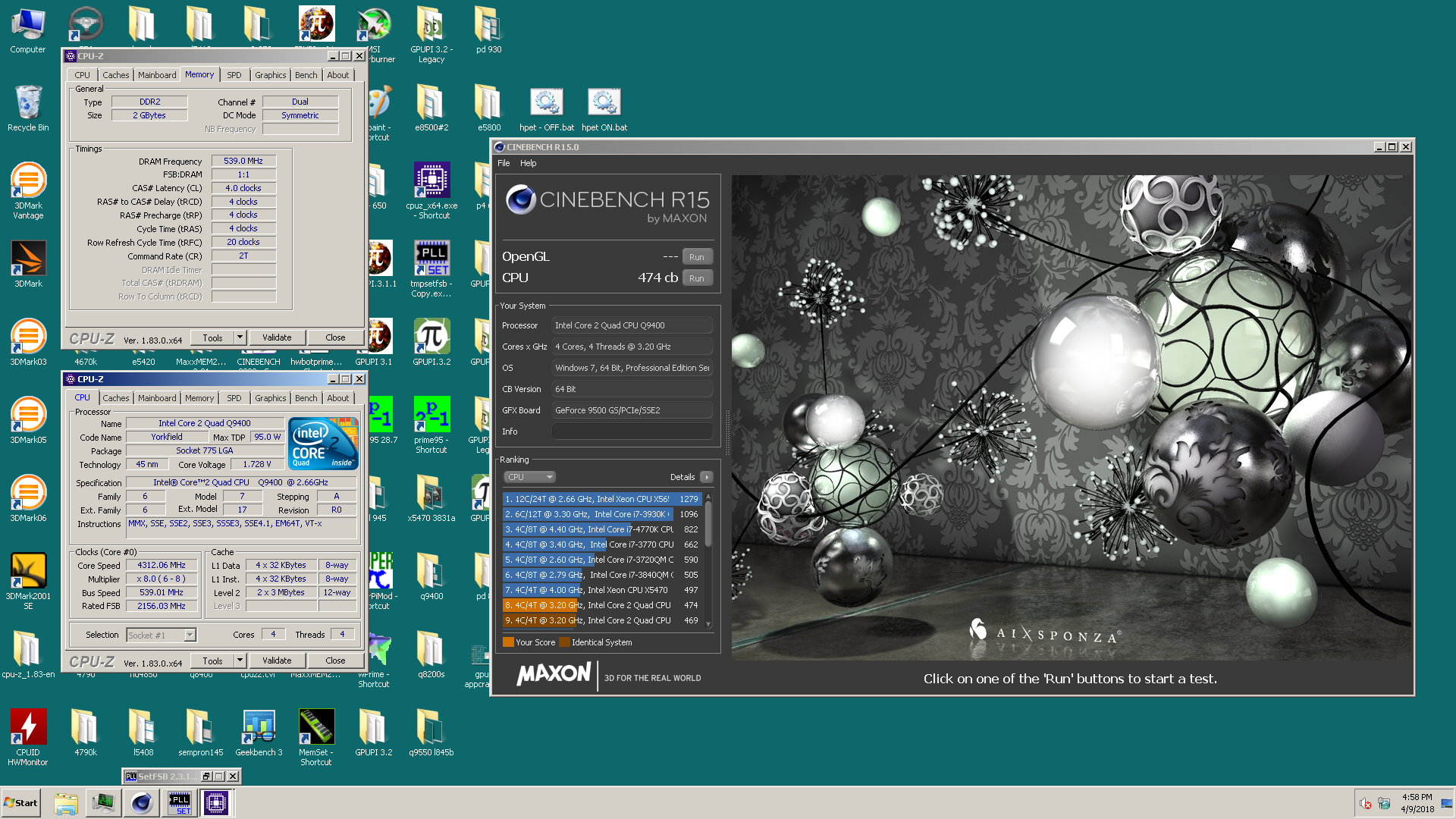Image resolution: width=1456 pixels, height=819 pixels.
Task: Launch 3DMark Vantage desktop shortcut
Action: pyautogui.click(x=28, y=190)
